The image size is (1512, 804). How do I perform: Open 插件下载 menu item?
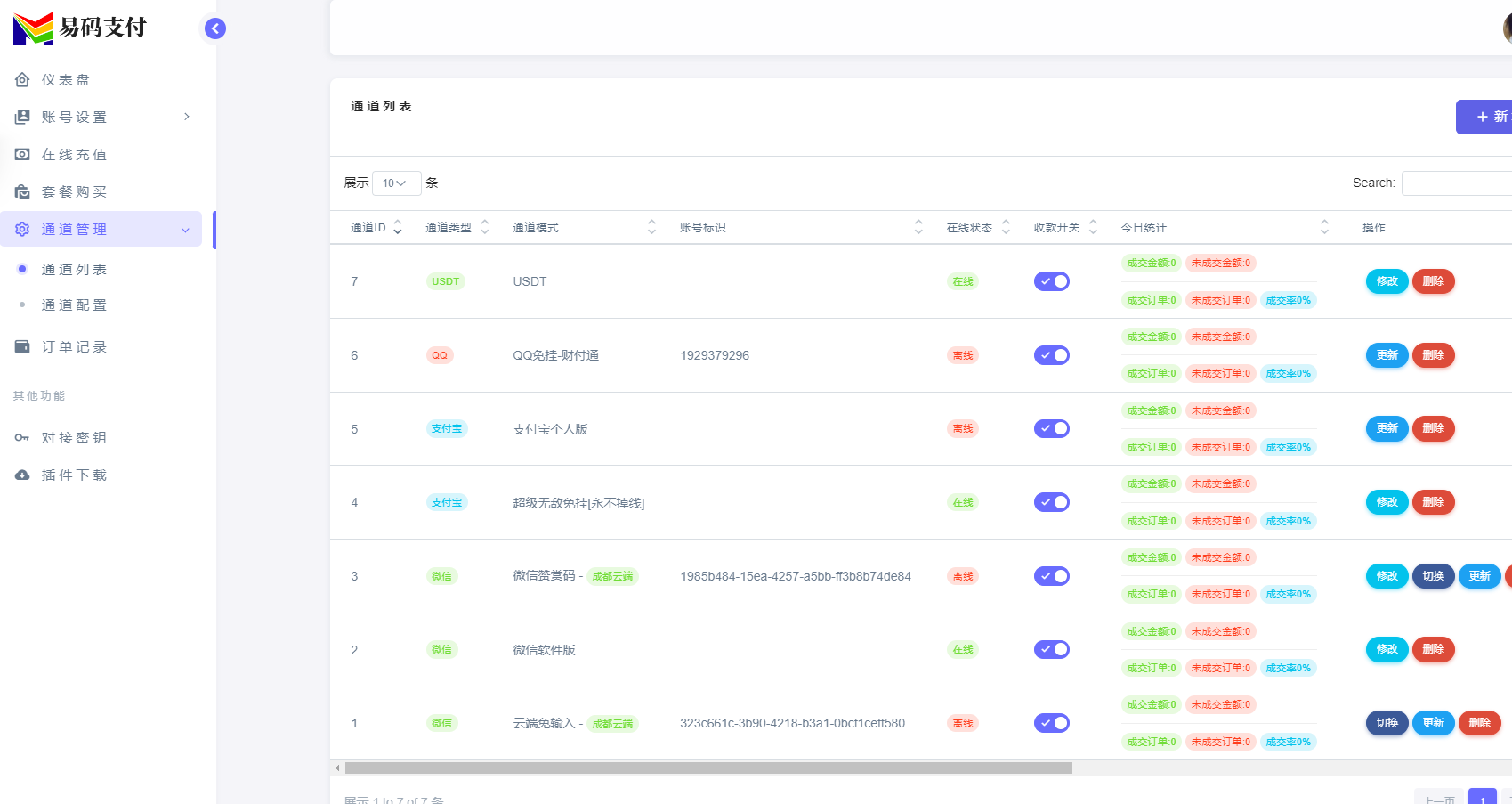[101, 475]
